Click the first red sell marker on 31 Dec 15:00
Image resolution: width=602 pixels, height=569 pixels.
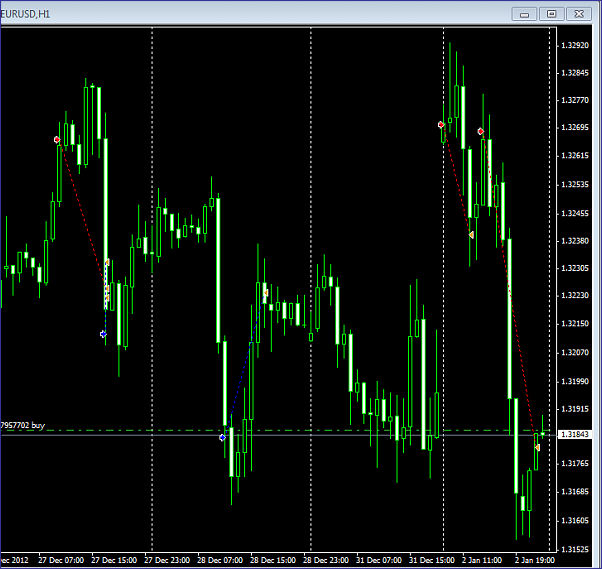pos(441,125)
